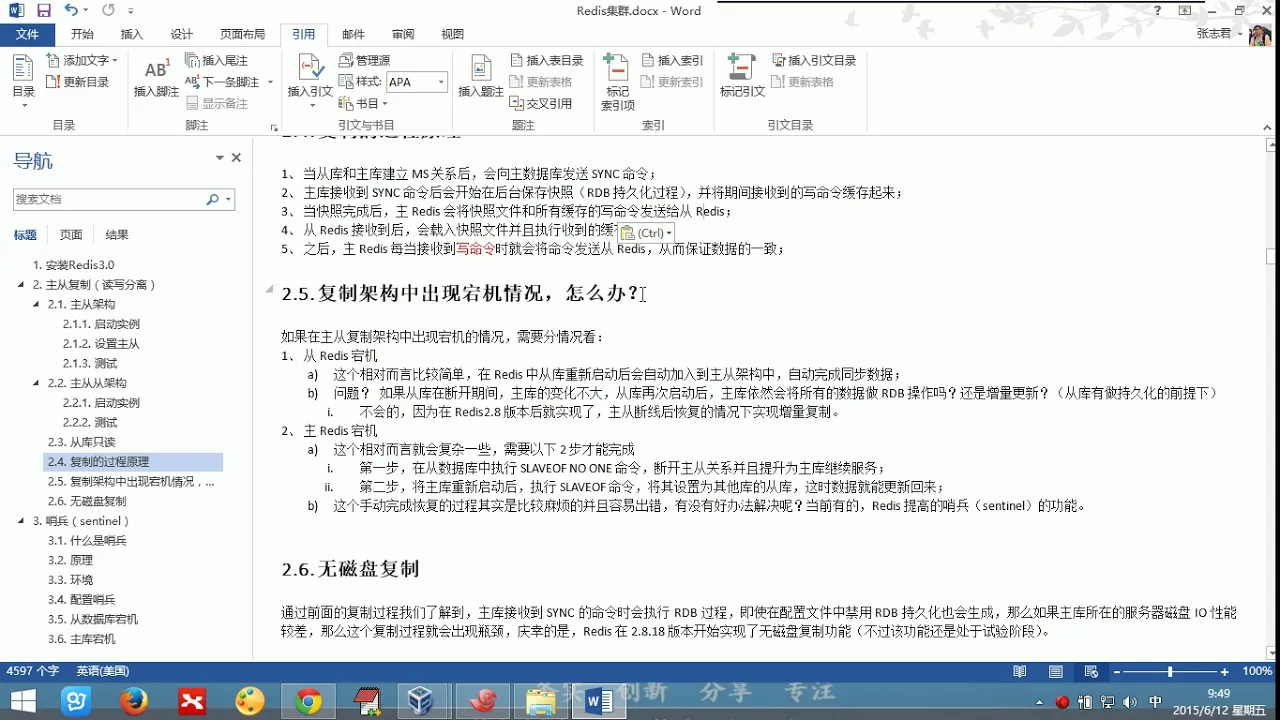This screenshot has height=720, width=1280.
Task: Open the 文件 tab
Action: [28, 34]
